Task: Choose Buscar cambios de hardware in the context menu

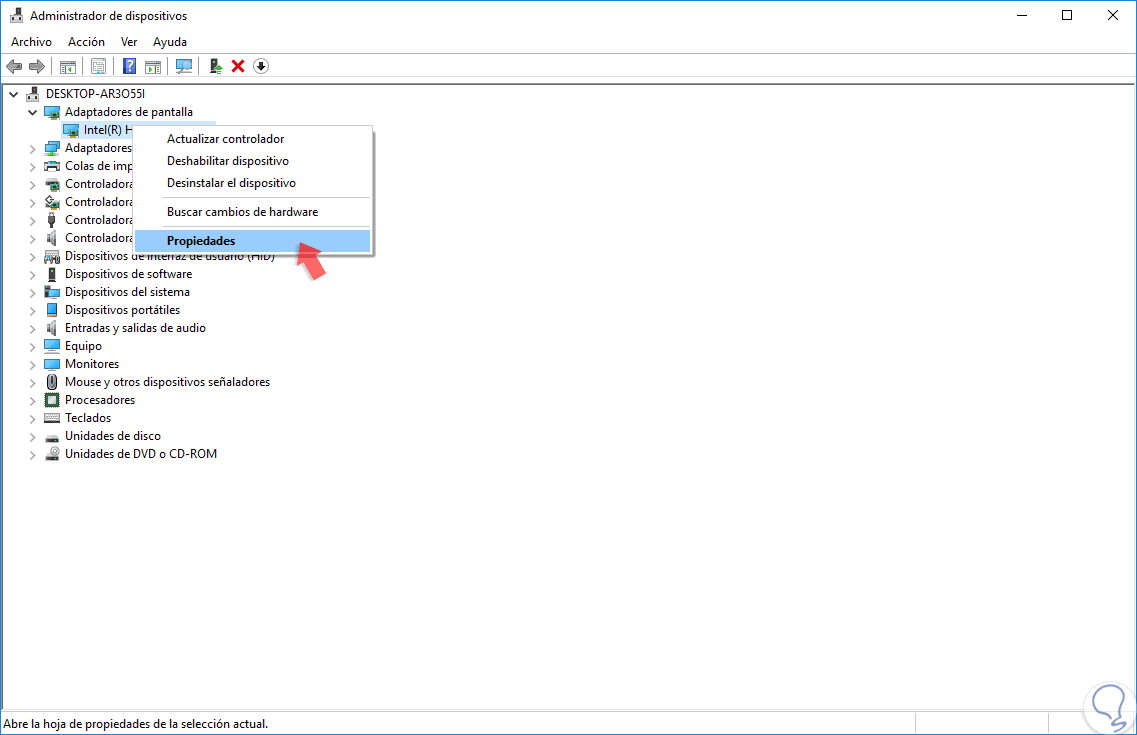Action: [253, 212]
